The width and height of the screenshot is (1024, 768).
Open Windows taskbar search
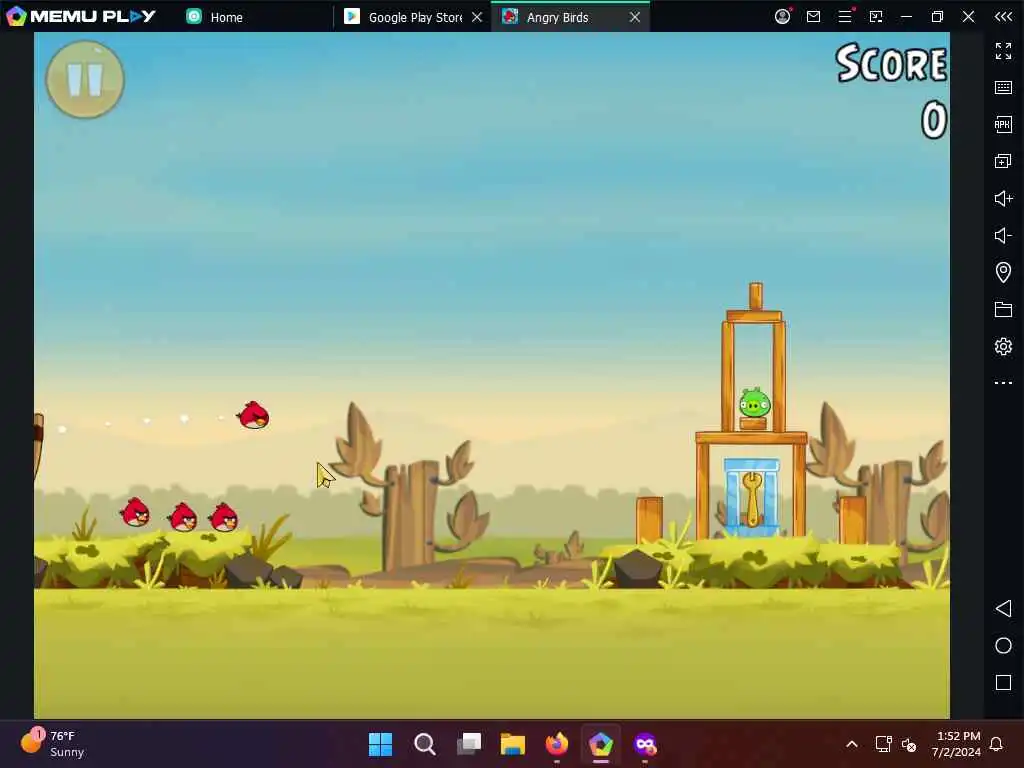click(424, 744)
